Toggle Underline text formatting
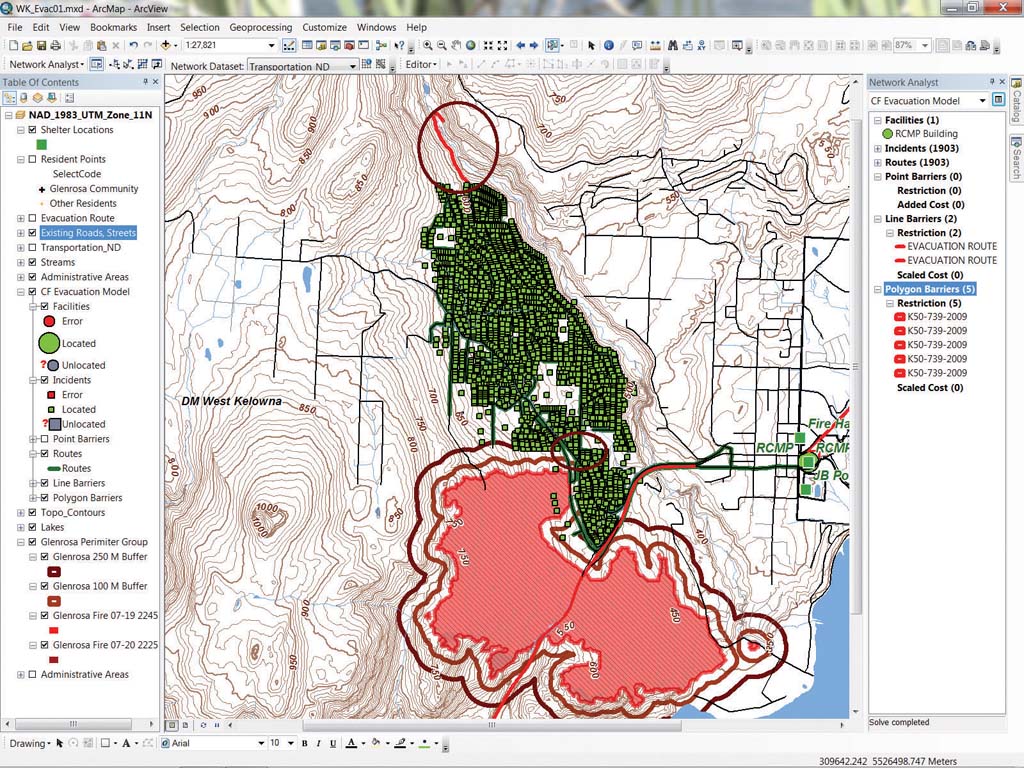This screenshot has height=768, width=1024. [x=333, y=743]
